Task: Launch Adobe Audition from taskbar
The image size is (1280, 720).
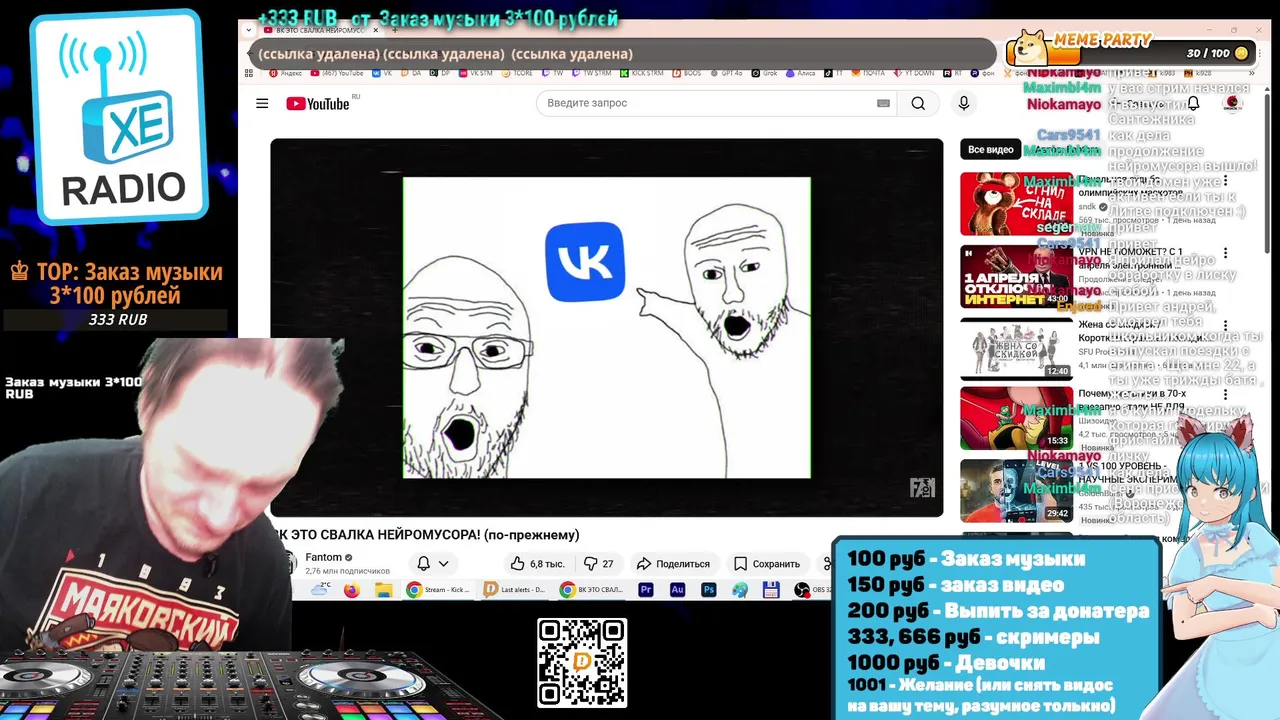Action: point(677,590)
